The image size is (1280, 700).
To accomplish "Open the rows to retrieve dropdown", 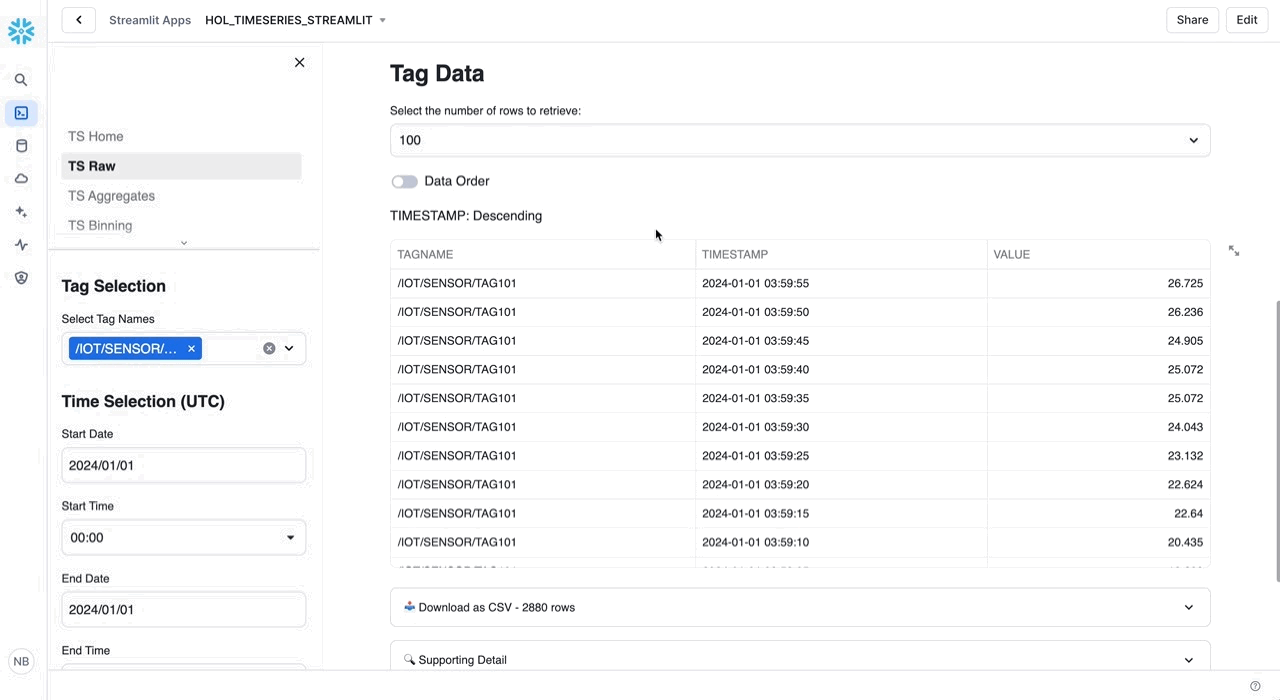I will 800,140.
